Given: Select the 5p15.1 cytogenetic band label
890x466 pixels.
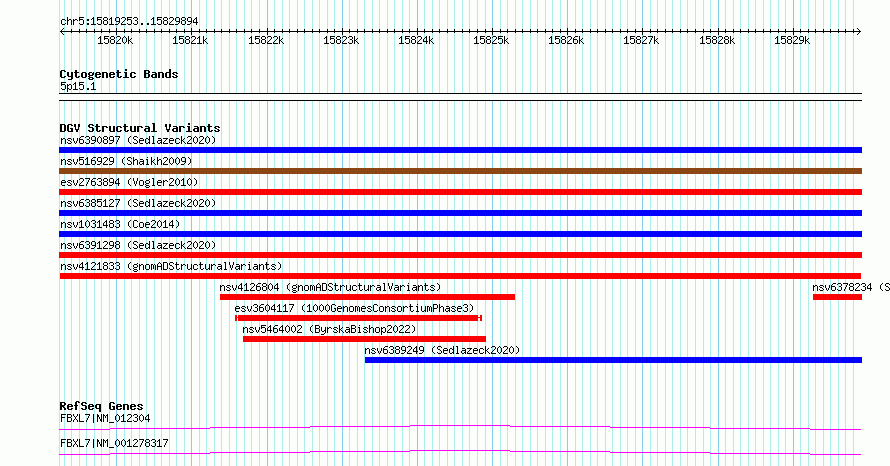Looking at the screenshot, I should pos(78,86).
